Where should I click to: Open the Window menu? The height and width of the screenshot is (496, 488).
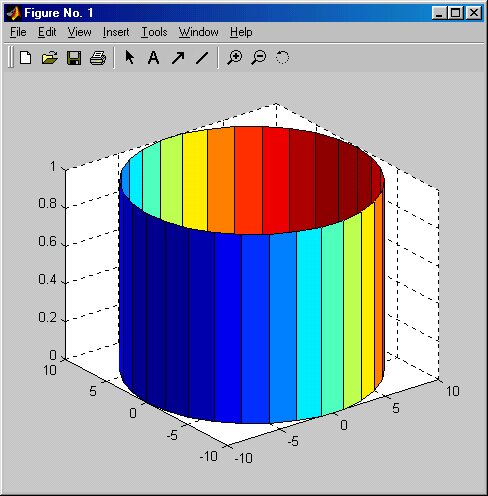point(198,32)
